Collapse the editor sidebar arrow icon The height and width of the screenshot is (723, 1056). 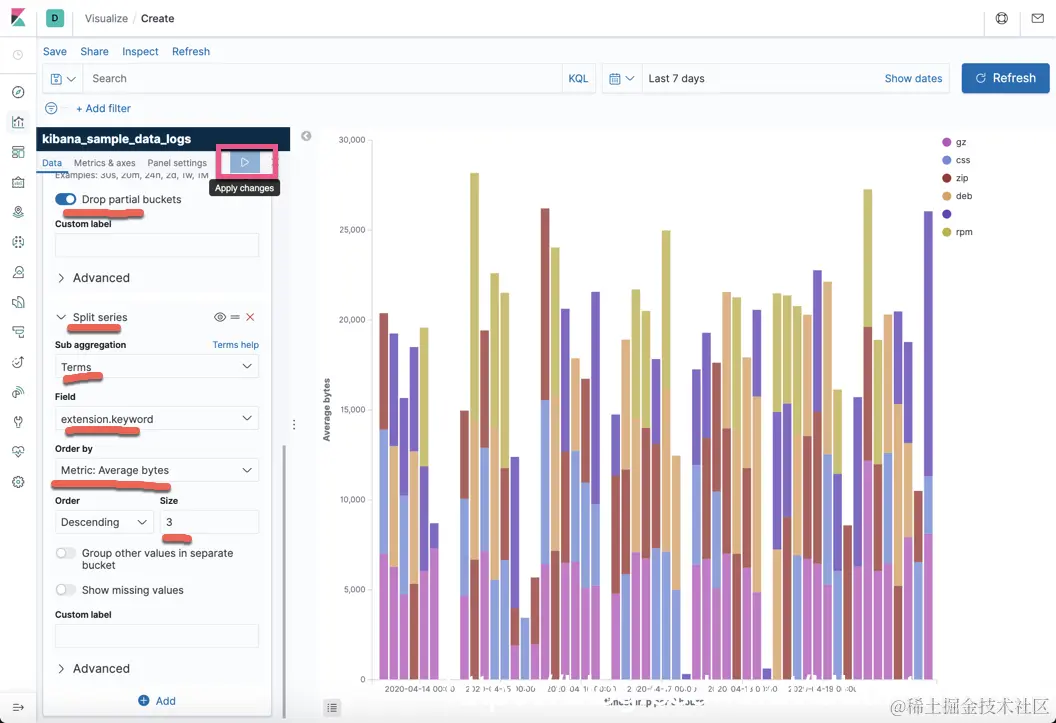(x=306, y=136)
